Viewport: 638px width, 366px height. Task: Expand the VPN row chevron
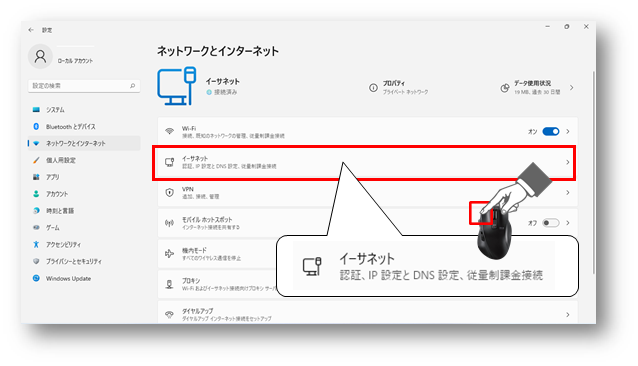[x=568, y=193]
